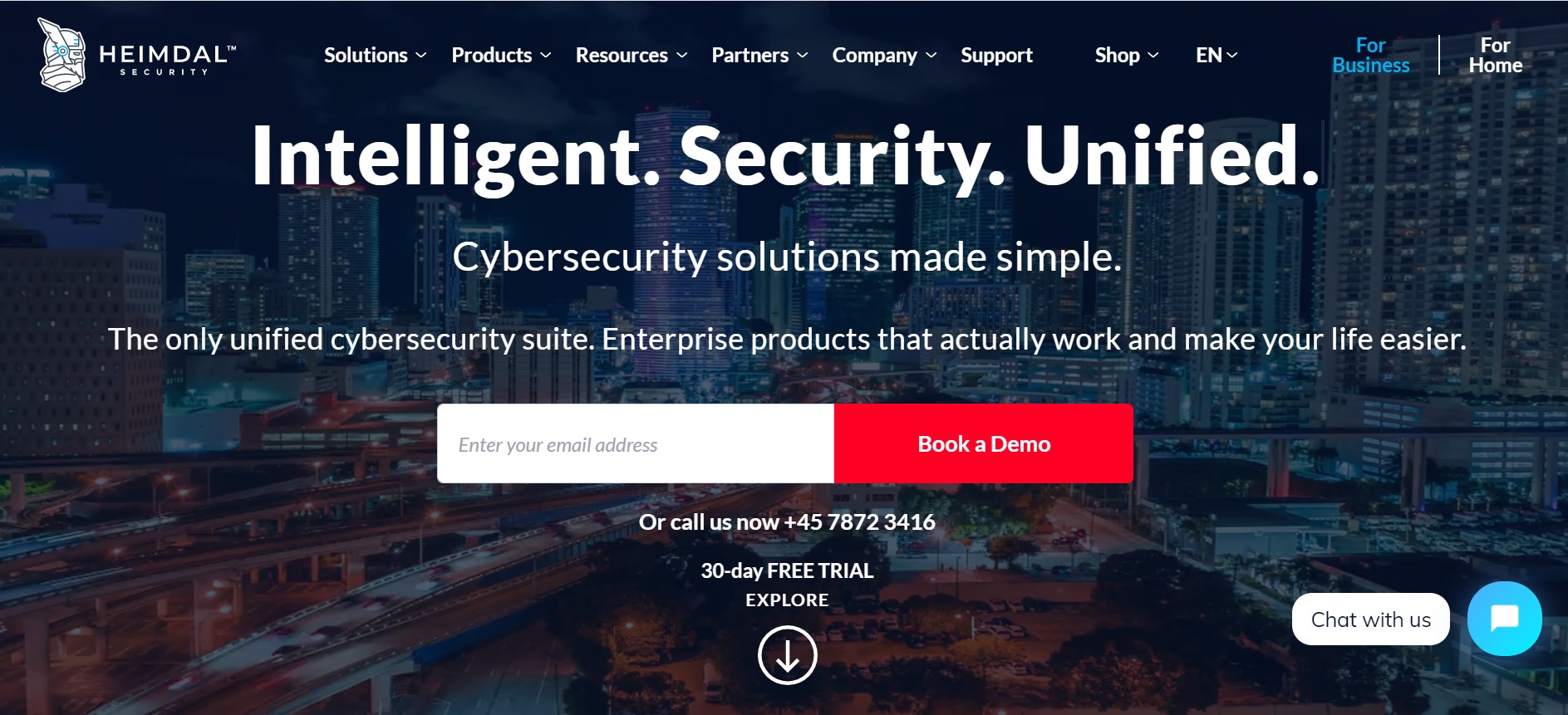The width and height of the screenshot is (1568, 715).
Task: Open the EN language selector
Action: click(1217, 56)
